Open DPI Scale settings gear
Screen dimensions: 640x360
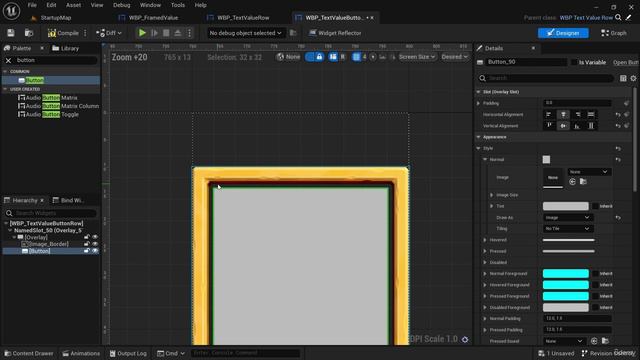click(465, 339)
